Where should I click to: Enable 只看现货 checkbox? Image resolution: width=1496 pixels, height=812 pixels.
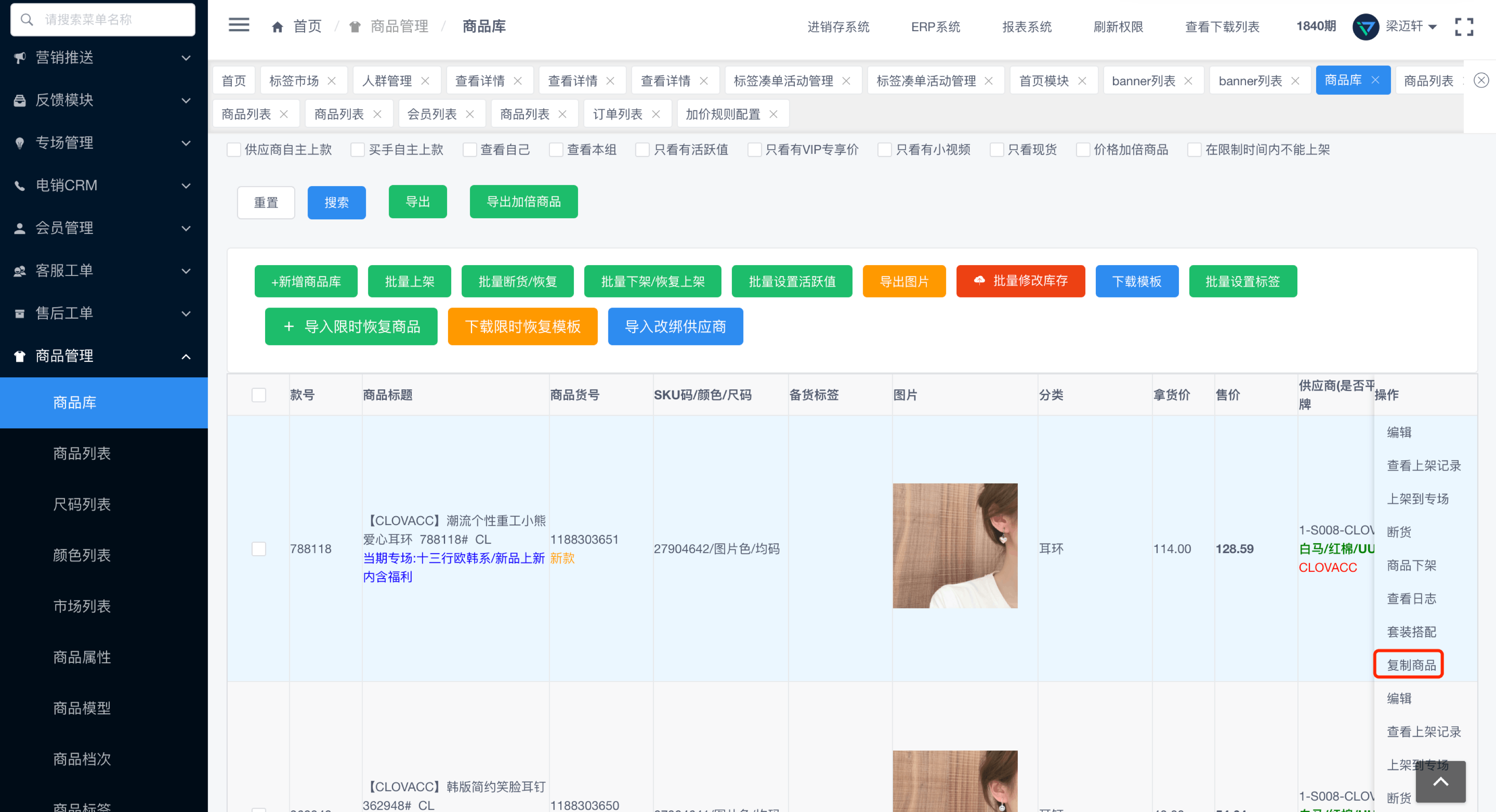point(997,150)
